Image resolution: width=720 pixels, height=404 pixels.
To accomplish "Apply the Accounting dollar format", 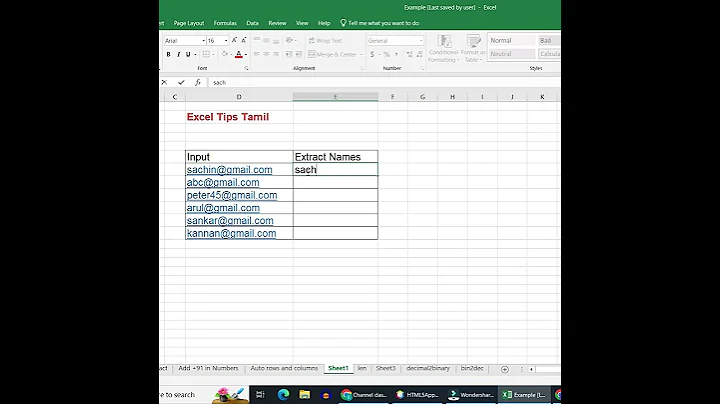I will click(372, 54).
